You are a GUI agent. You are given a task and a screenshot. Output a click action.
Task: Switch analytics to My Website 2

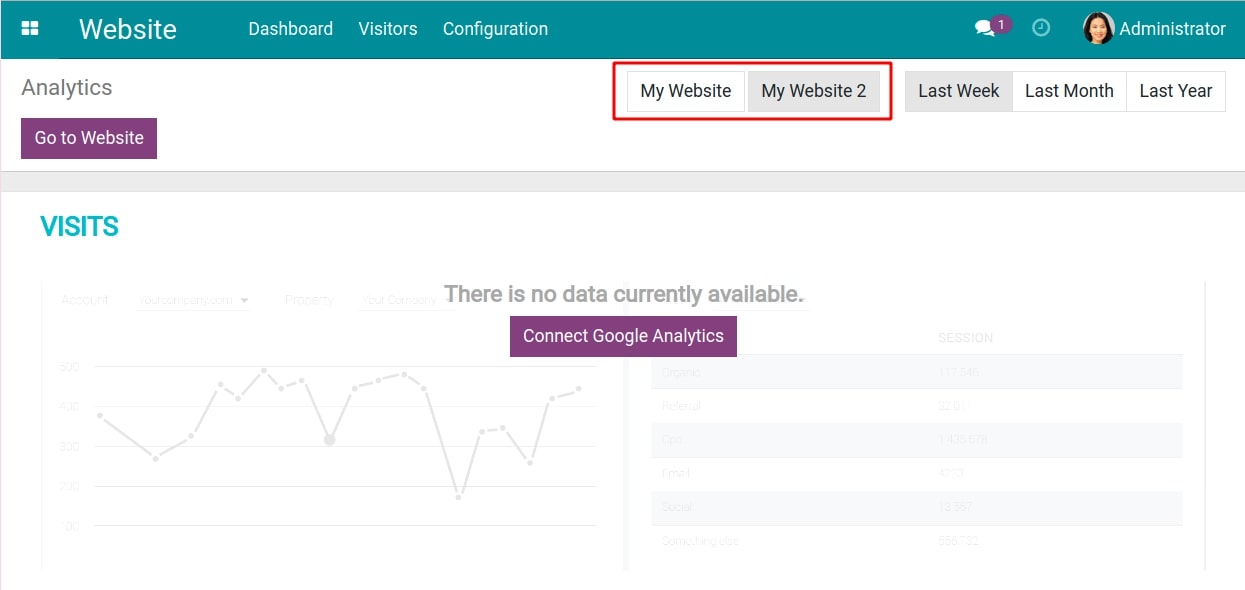tap(813, 91)
